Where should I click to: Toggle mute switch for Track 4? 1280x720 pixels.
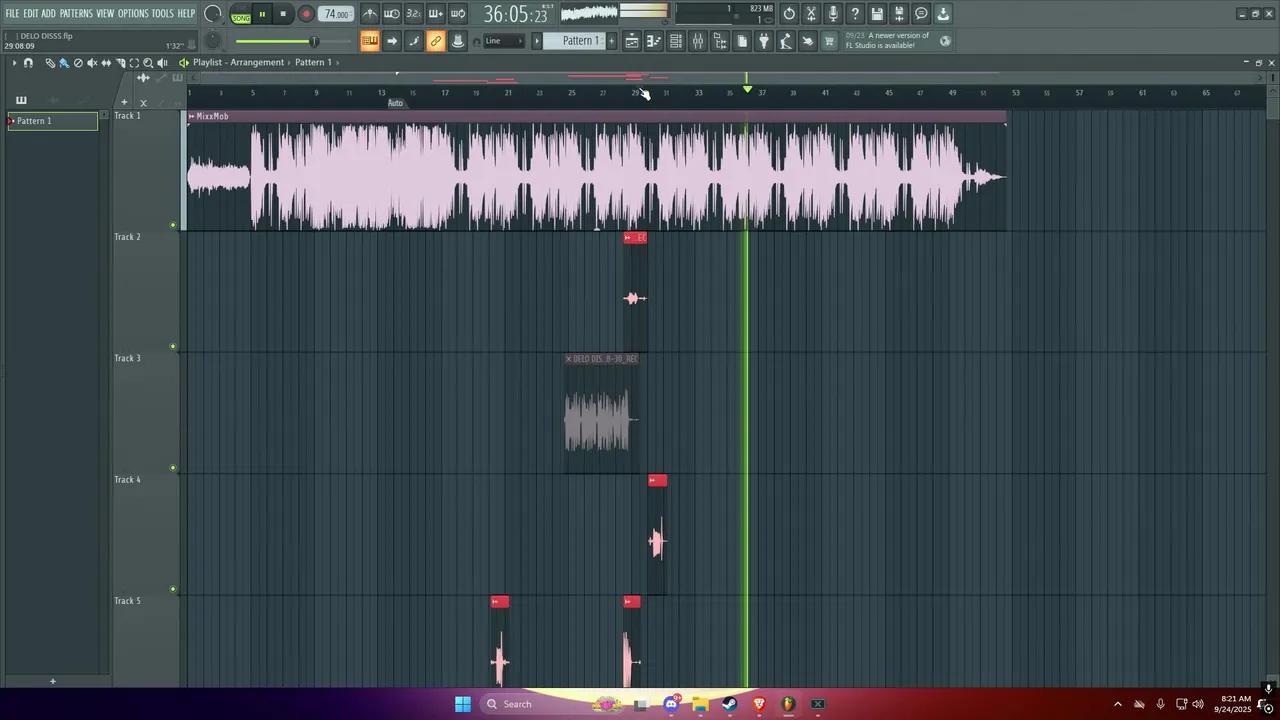point(173,589)
